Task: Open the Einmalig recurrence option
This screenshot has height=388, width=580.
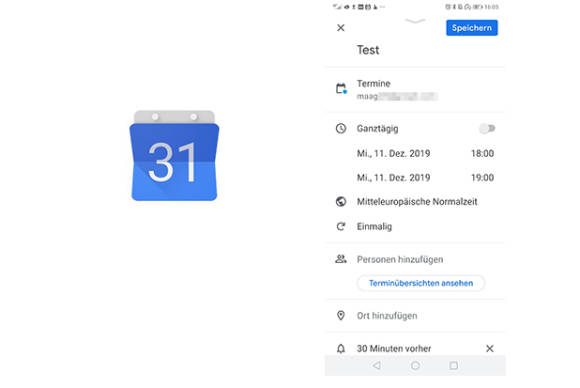Action: pyautogui.click(x=374, y=226)
